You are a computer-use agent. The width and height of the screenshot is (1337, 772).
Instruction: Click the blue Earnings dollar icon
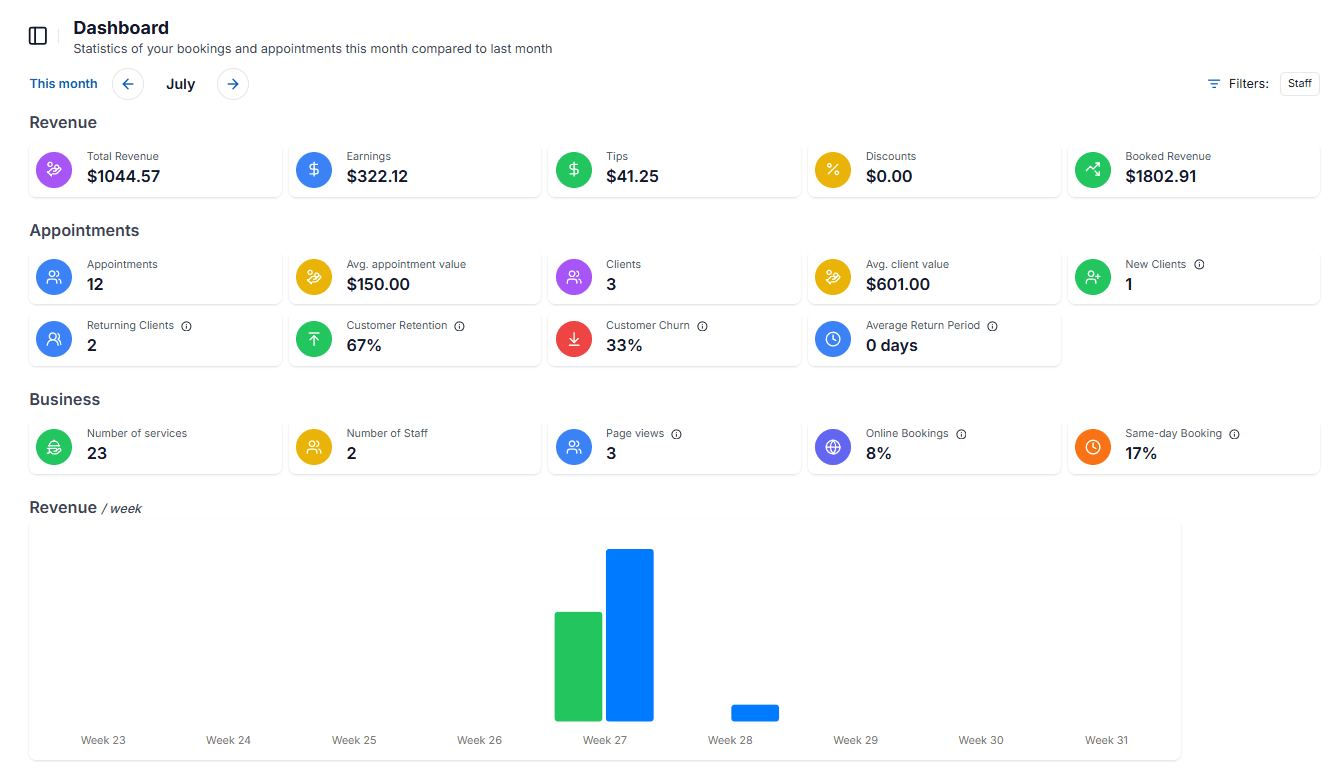point(313,169)
